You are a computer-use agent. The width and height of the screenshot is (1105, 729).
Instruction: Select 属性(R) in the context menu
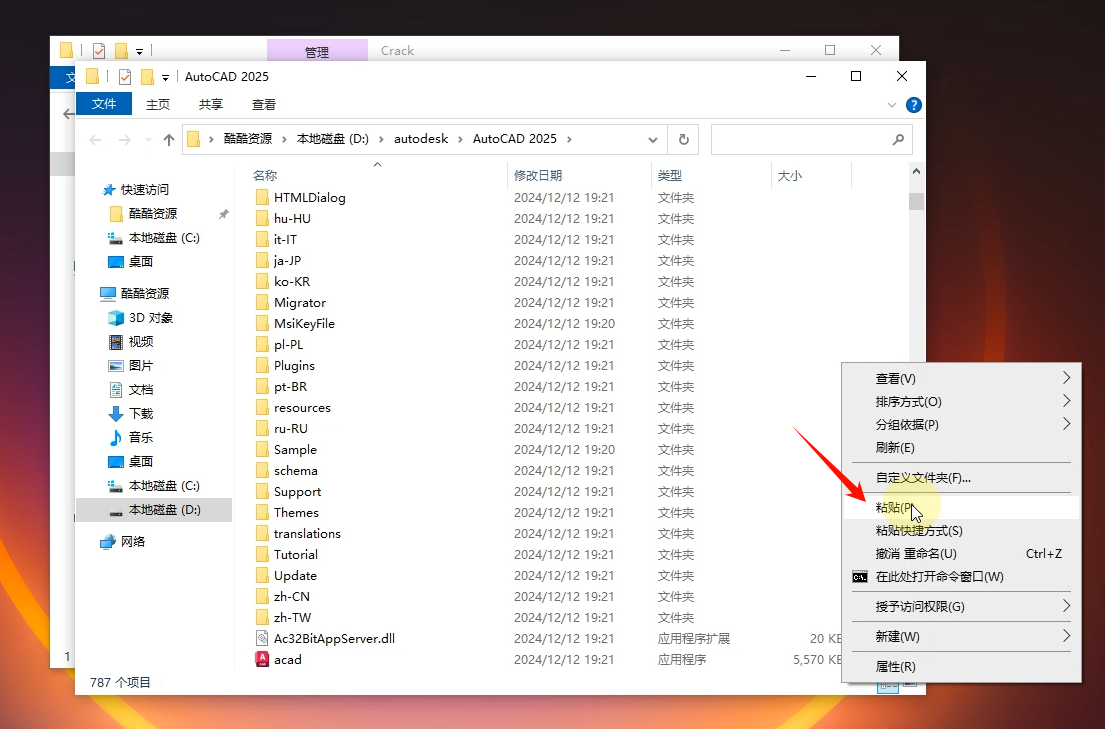(x=895, y=666)
